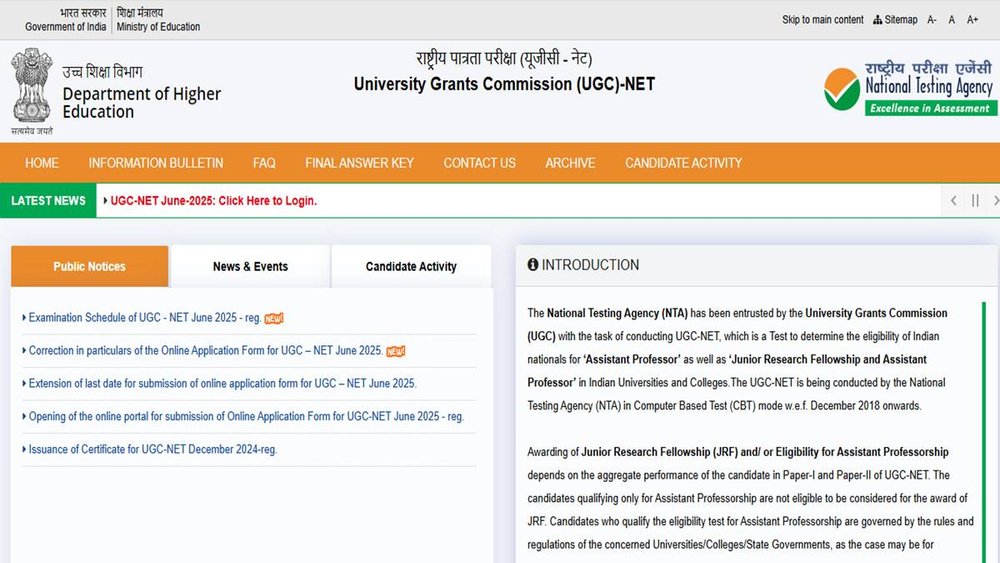1000x563 pixels.
Task: Open Examination Schedule of UGC-NET June 2025
Action: click(x=145, y=318)
